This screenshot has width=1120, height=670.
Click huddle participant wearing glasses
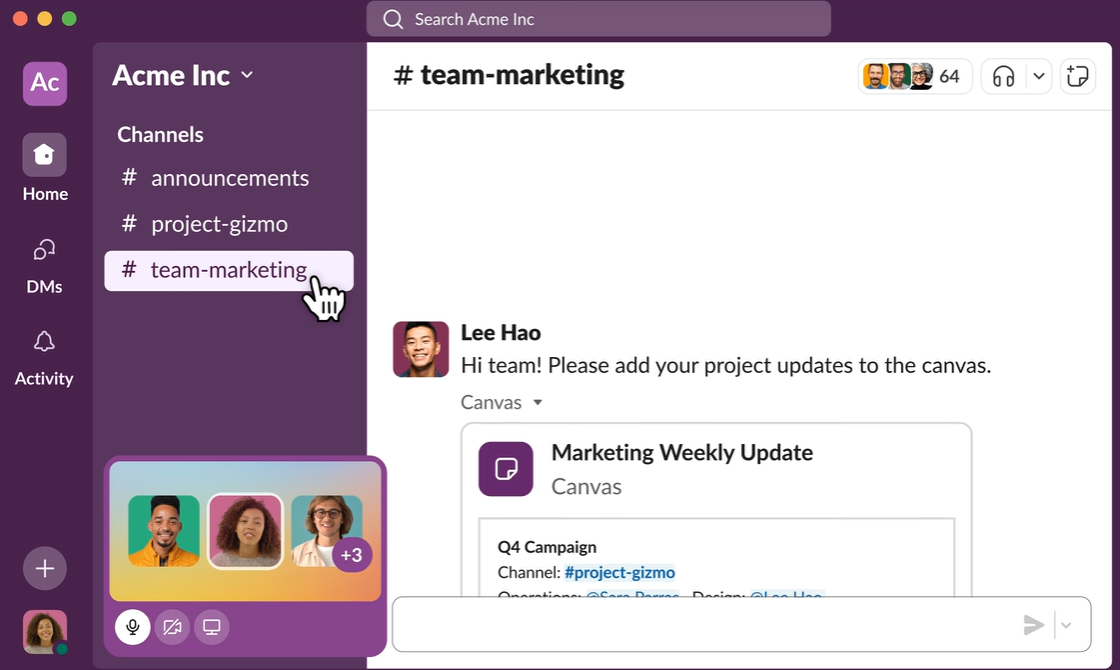pos(326,531)
